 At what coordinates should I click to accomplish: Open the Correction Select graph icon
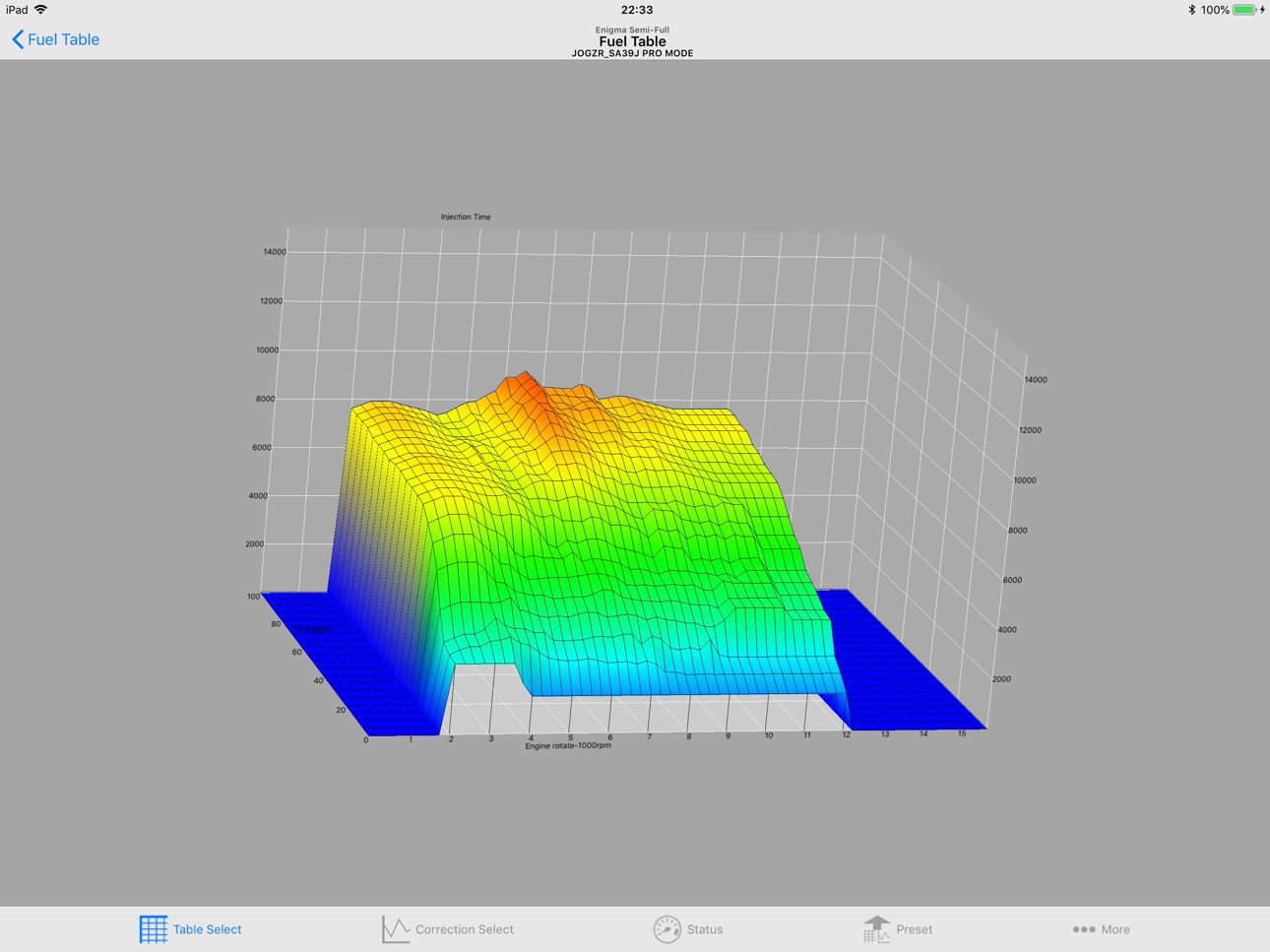tap(396, 929)
